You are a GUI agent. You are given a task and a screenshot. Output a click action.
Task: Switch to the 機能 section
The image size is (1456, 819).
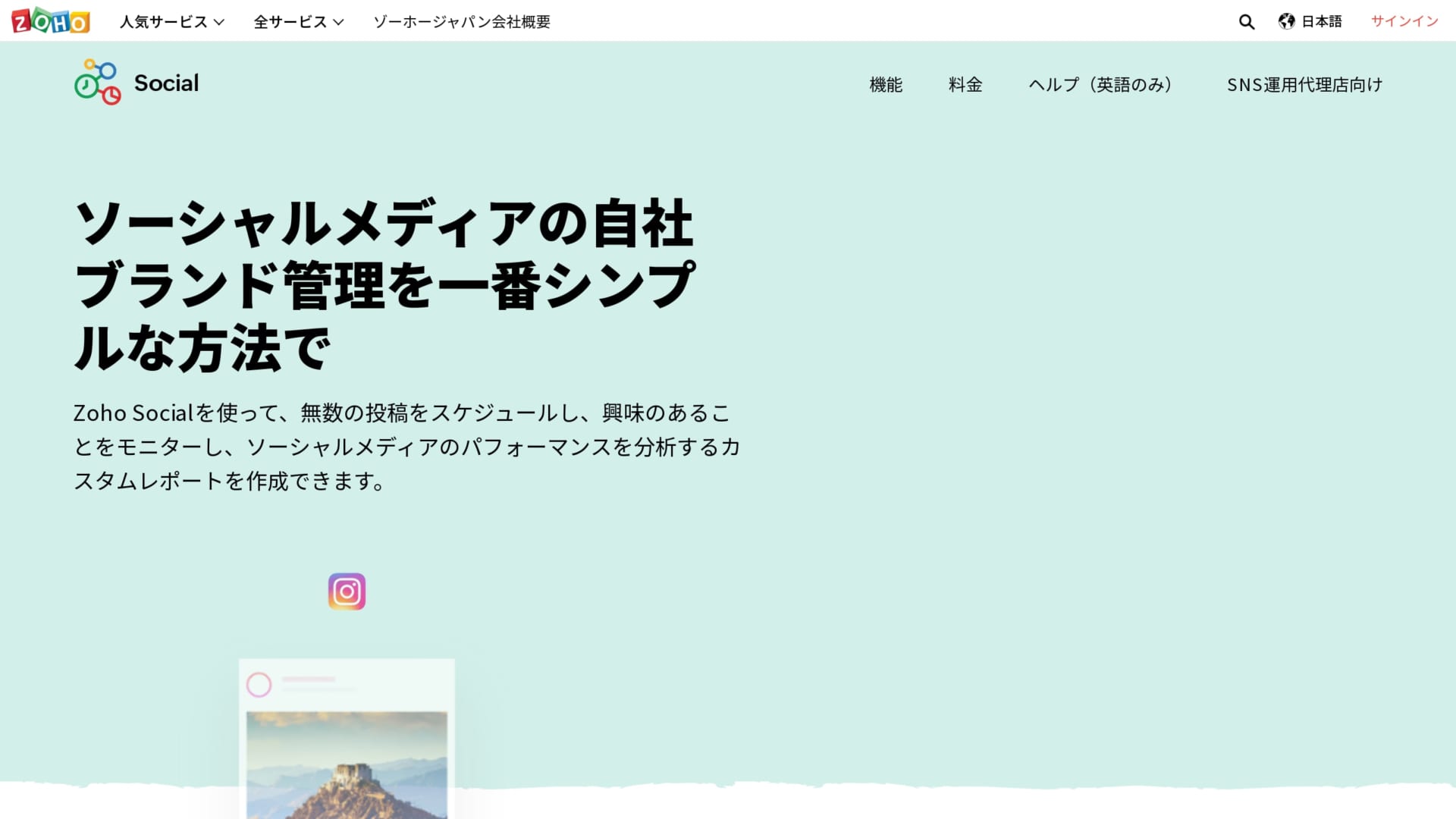point(885,85)
